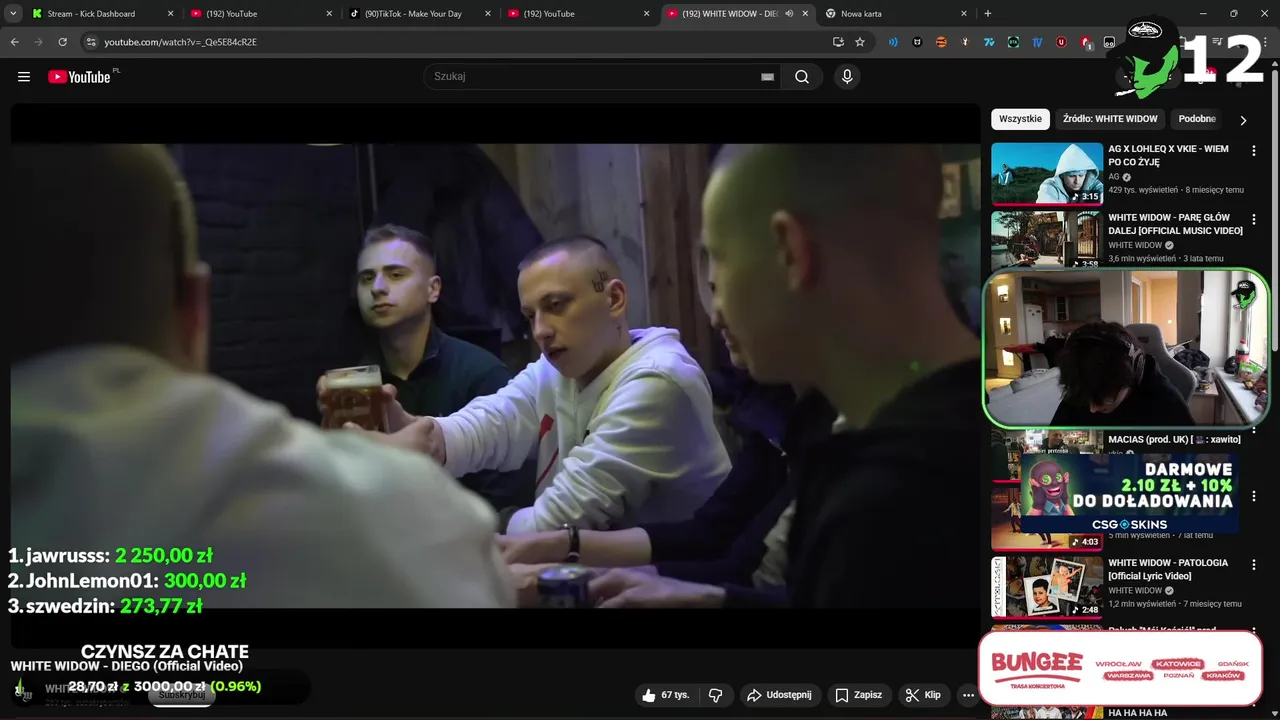The height and width of the screenshot is (720, 1280).
Task: Open AG X LOHLEQ X VKIE video title
Action: [1168, 155]
